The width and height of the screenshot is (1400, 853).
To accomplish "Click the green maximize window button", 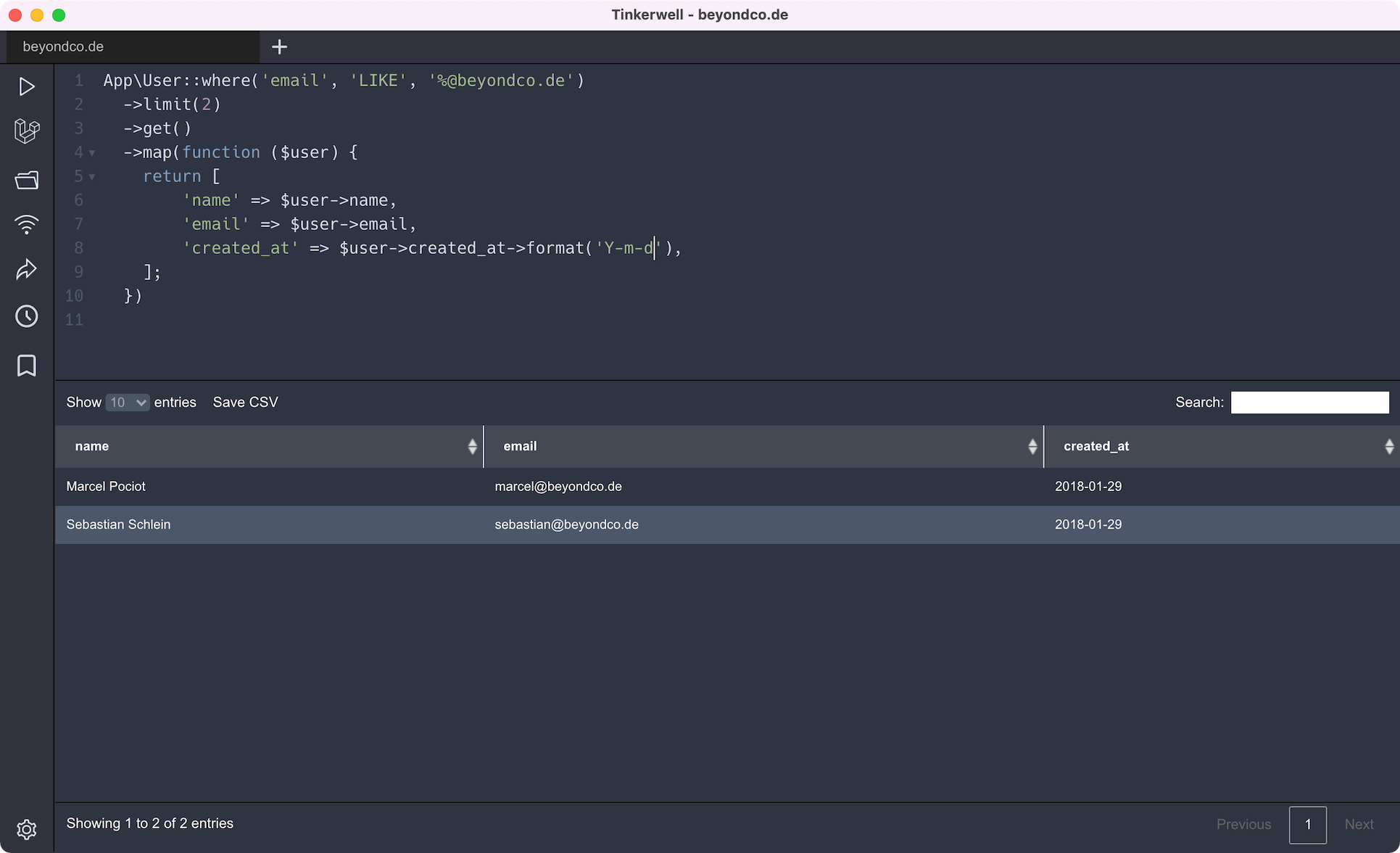I will pos(59,15).
